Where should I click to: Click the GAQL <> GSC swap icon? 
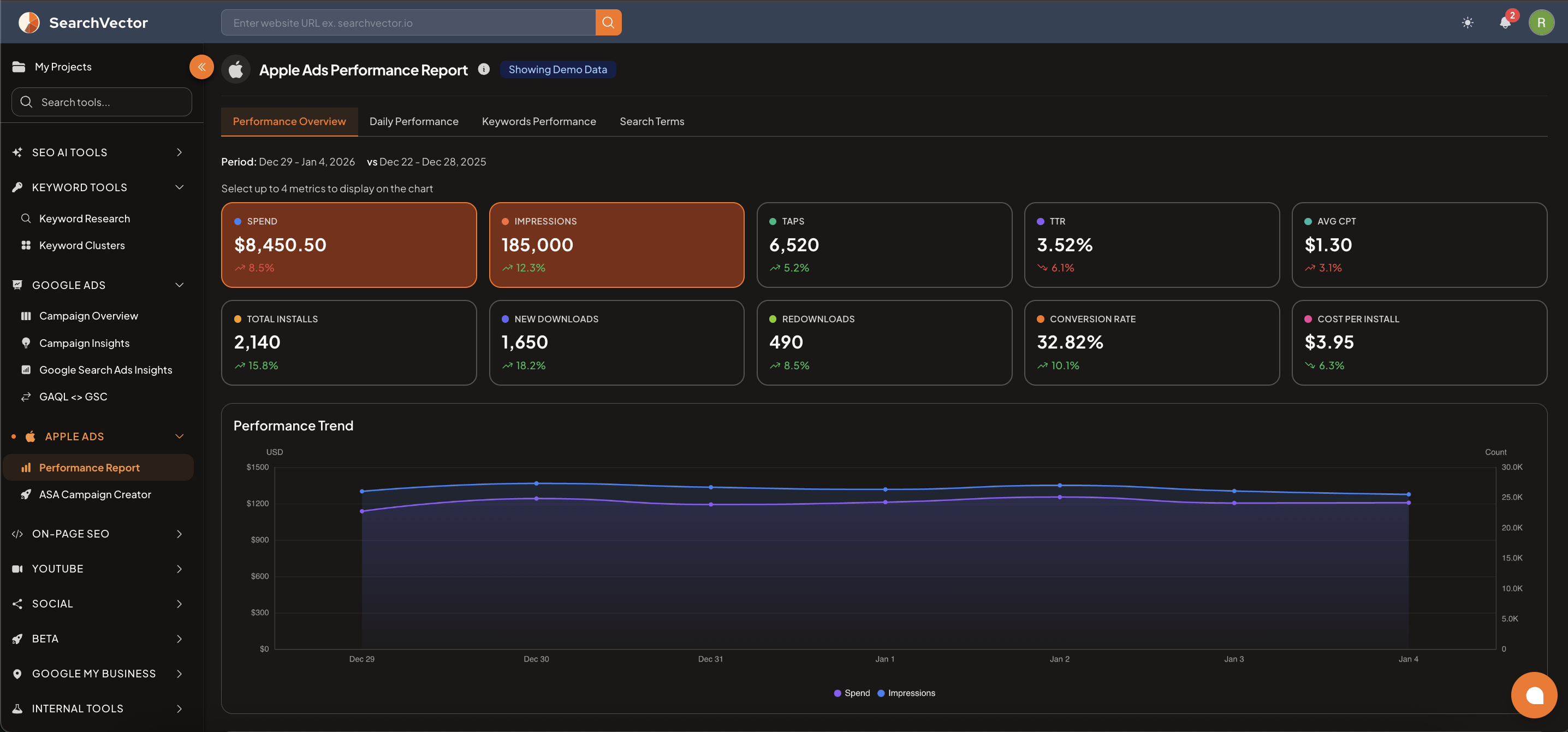point(26,397)
